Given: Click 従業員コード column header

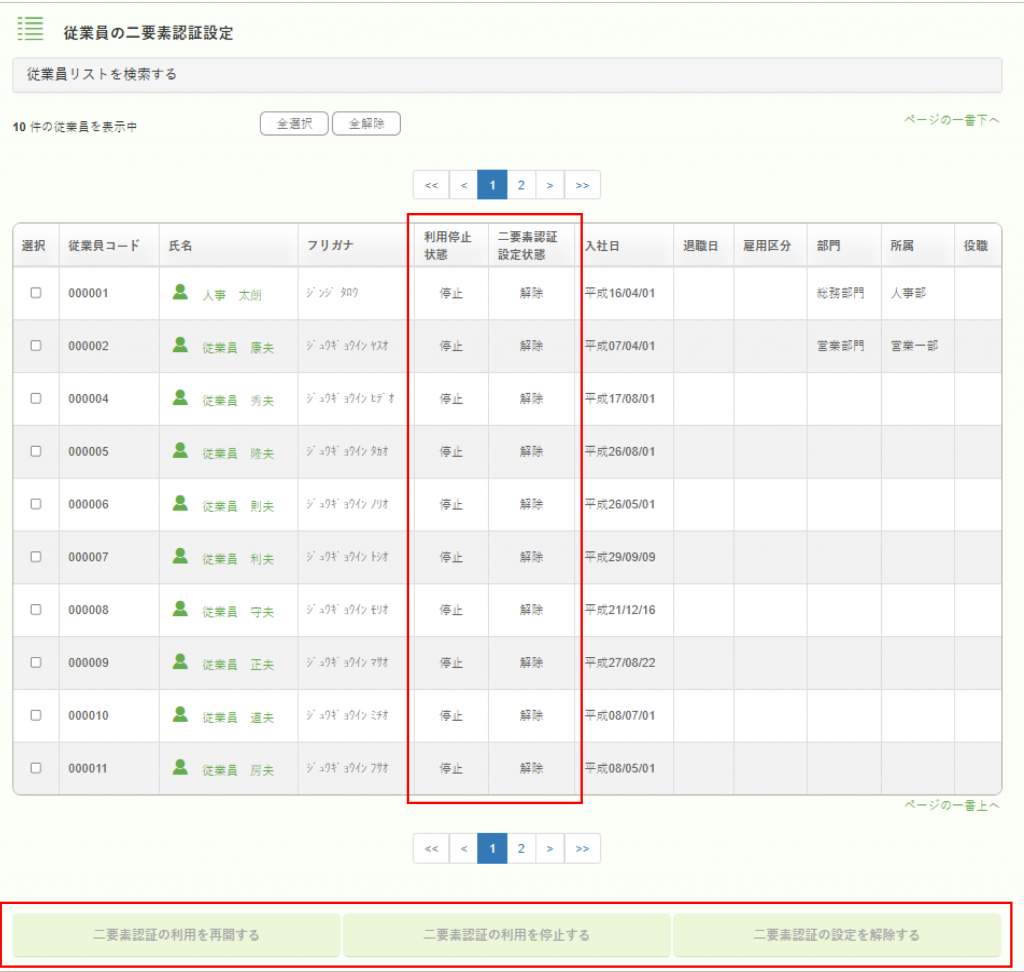Looking at the screenshot, I should (104, 246).
